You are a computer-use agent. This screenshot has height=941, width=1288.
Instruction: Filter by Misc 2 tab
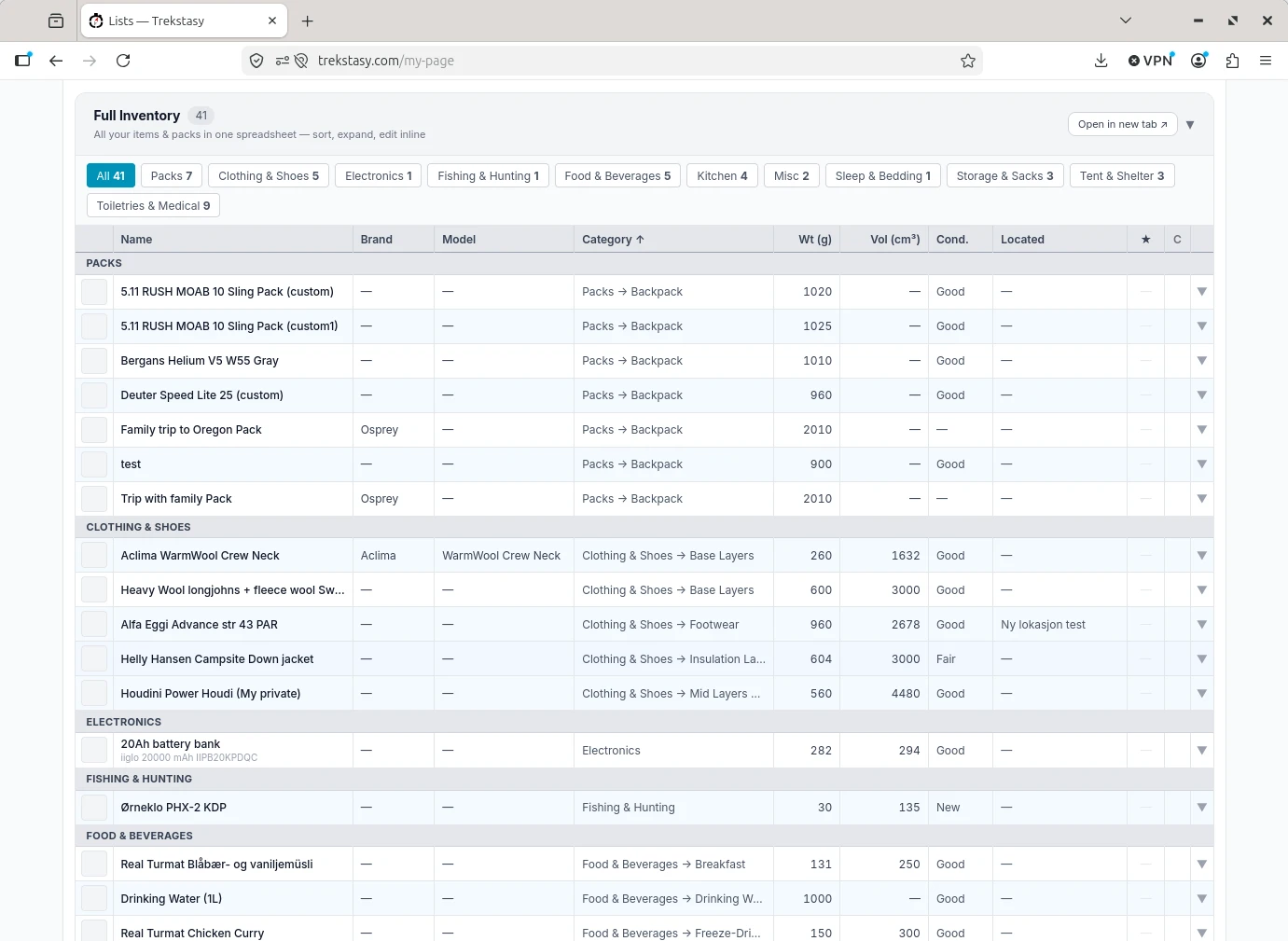pos(792,176)
